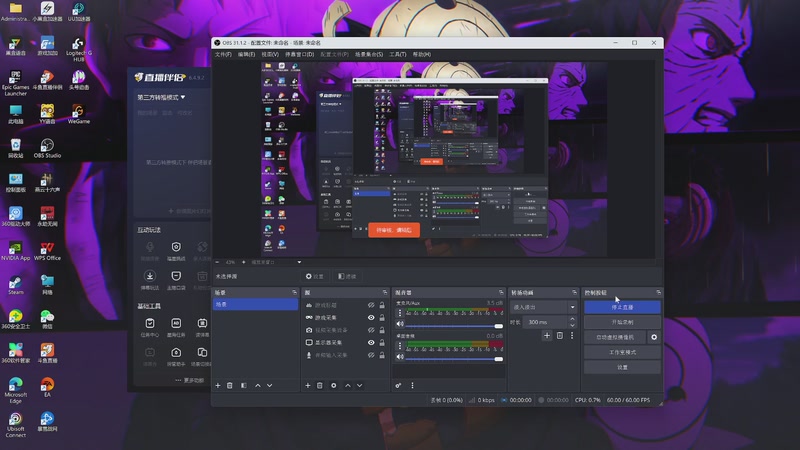Screen dimensions: 800x450
Task: Move the scene up with the arrow
Action: [258, 386]
